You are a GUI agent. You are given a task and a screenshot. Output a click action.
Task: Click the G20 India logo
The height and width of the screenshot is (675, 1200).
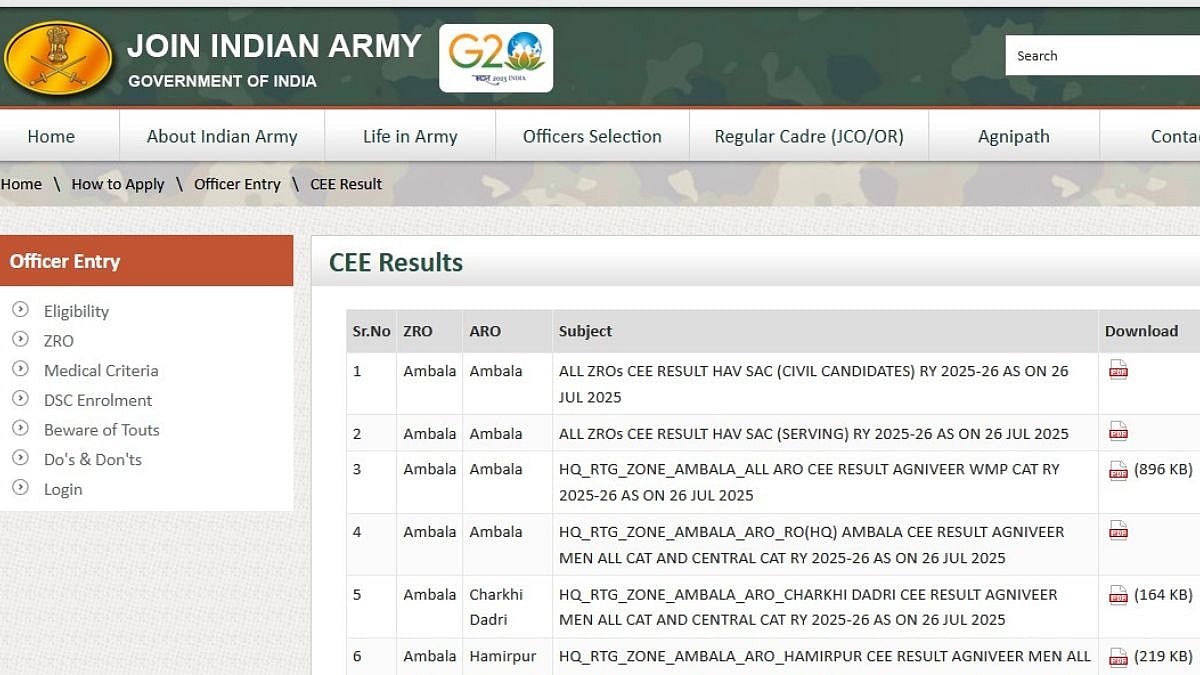[x=496, y=58]
